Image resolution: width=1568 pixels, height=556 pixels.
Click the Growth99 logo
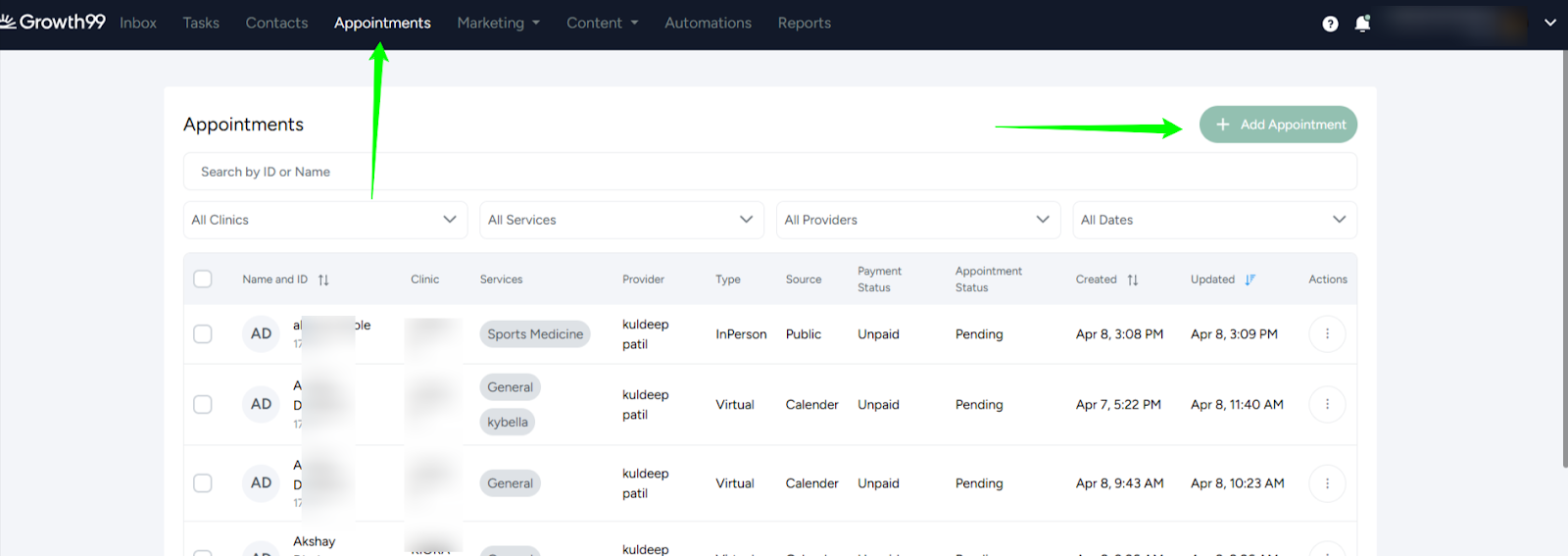tap(53, 22)
